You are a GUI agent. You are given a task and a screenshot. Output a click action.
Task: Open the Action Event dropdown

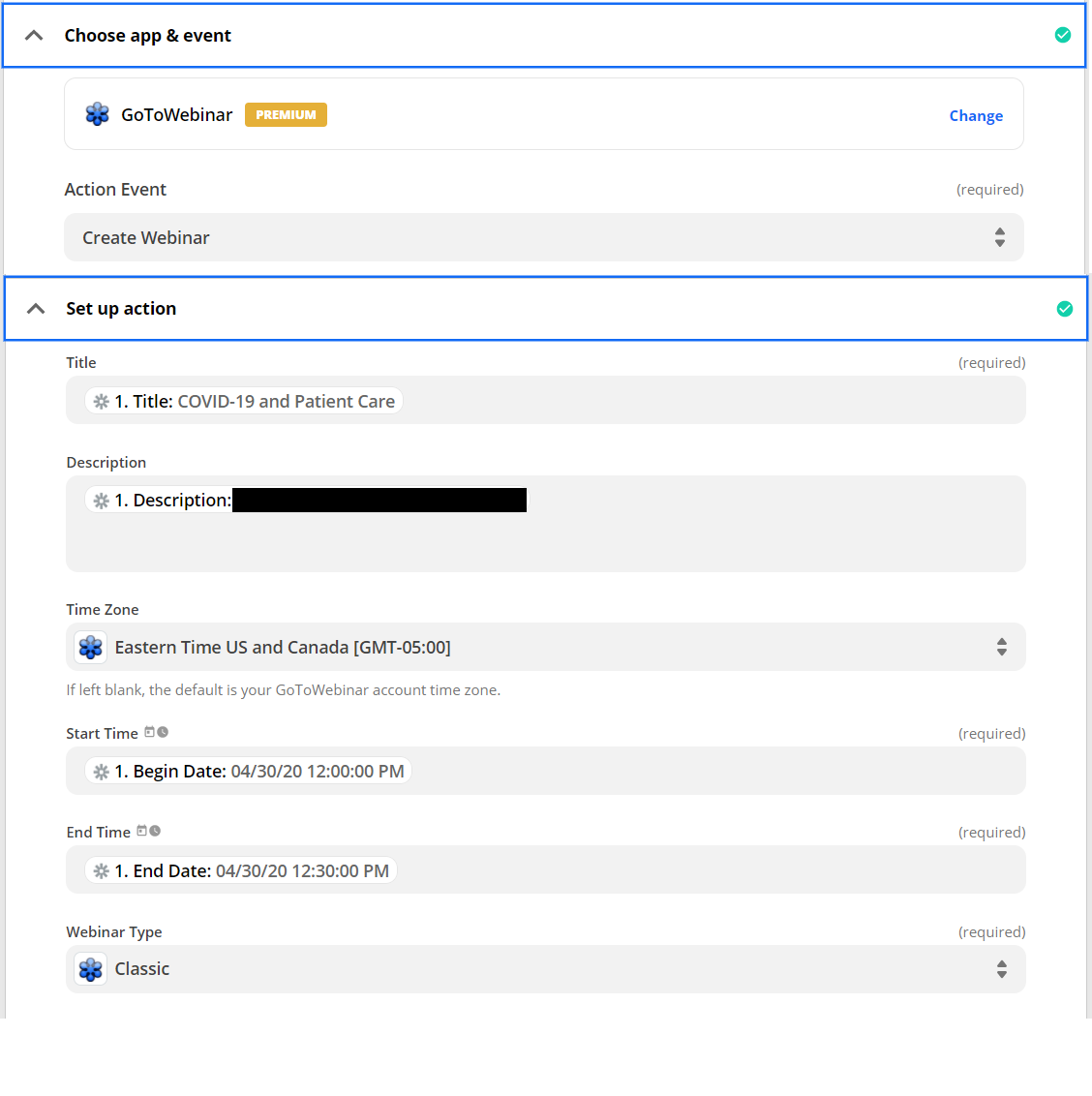point(543,237)
